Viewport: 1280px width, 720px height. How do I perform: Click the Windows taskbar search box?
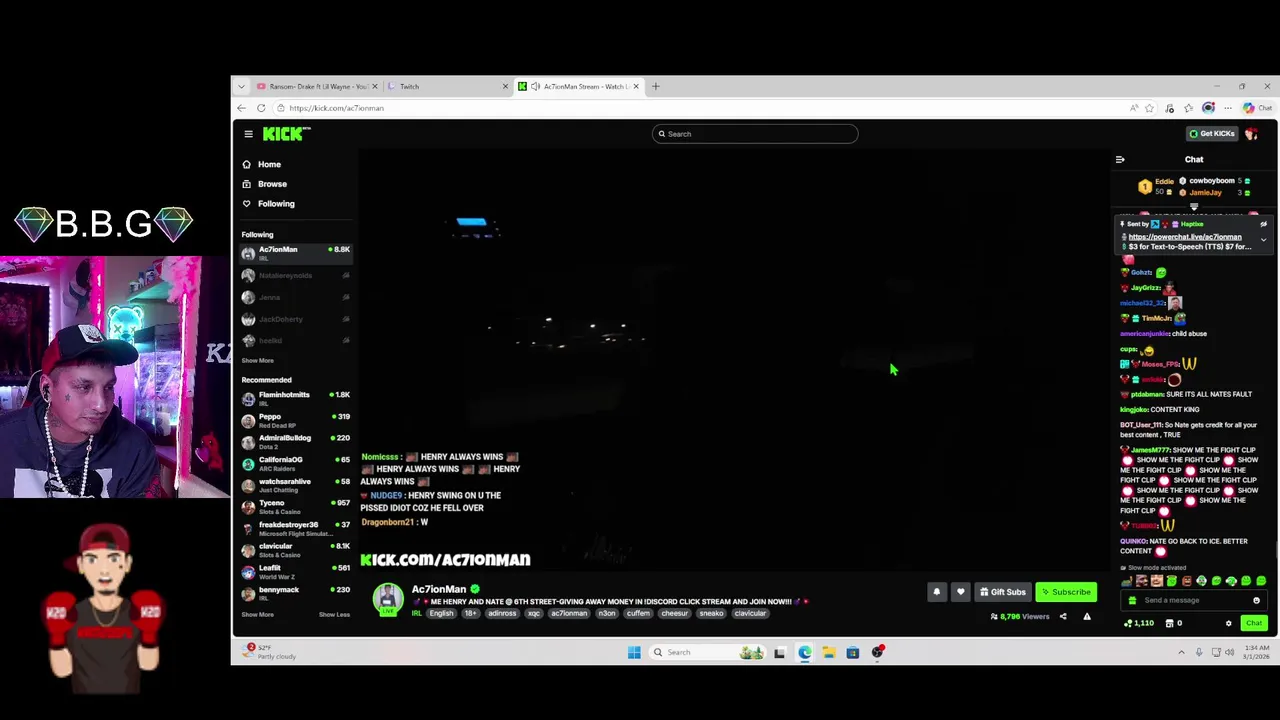tap(706, 652)
